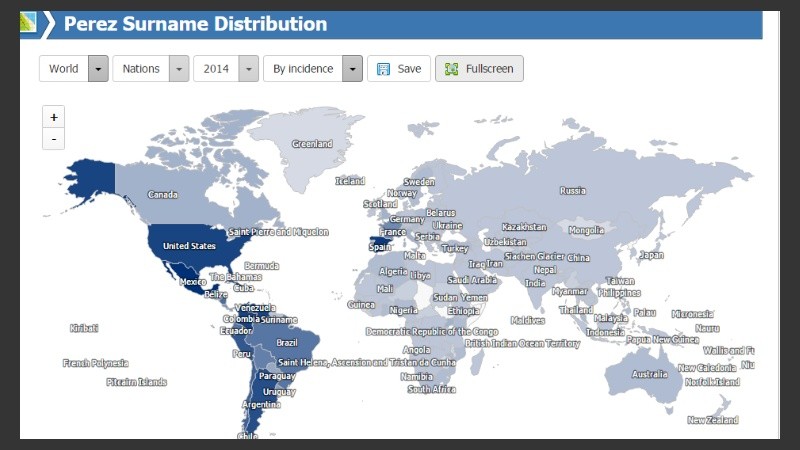Click Russia on the map
800x450 pixels.
572,190
